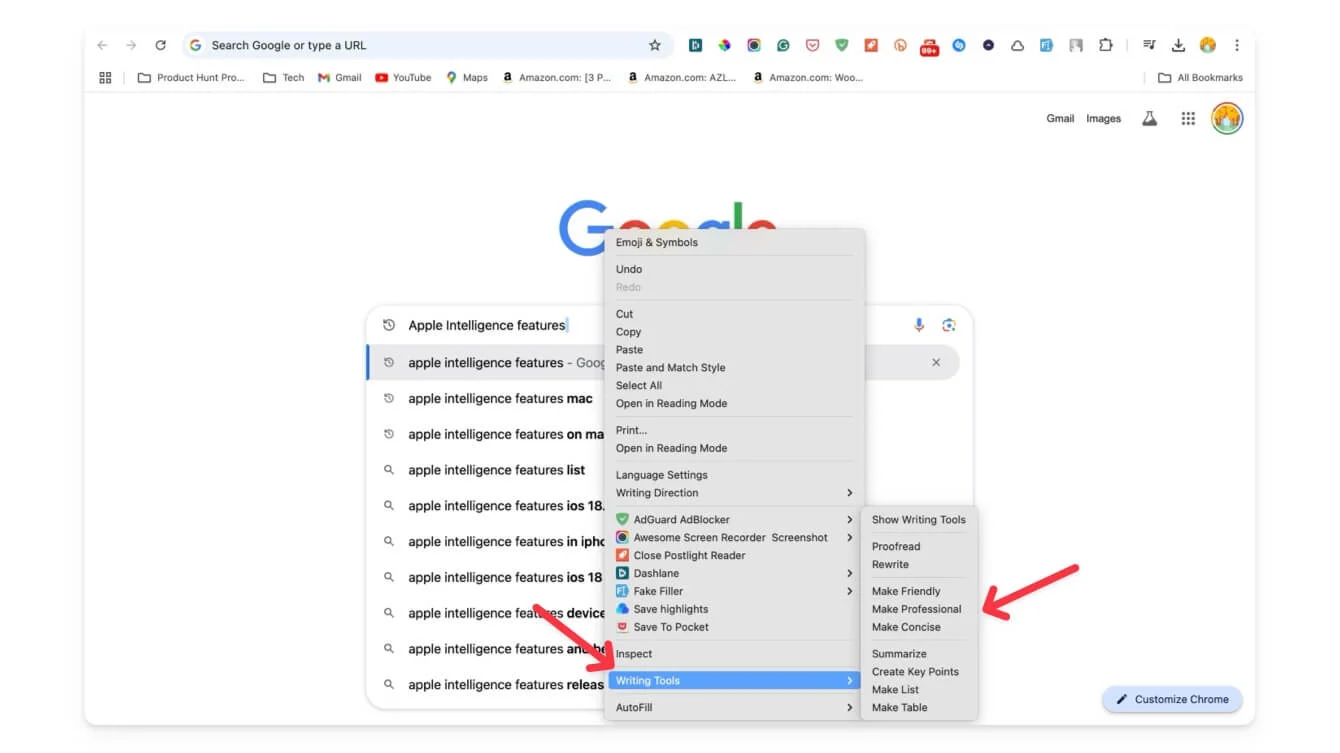Bookmark this page with the star icon
The height and width of the screenshot is (753, 1340).
pyautogui.click(x=655, y=45)
